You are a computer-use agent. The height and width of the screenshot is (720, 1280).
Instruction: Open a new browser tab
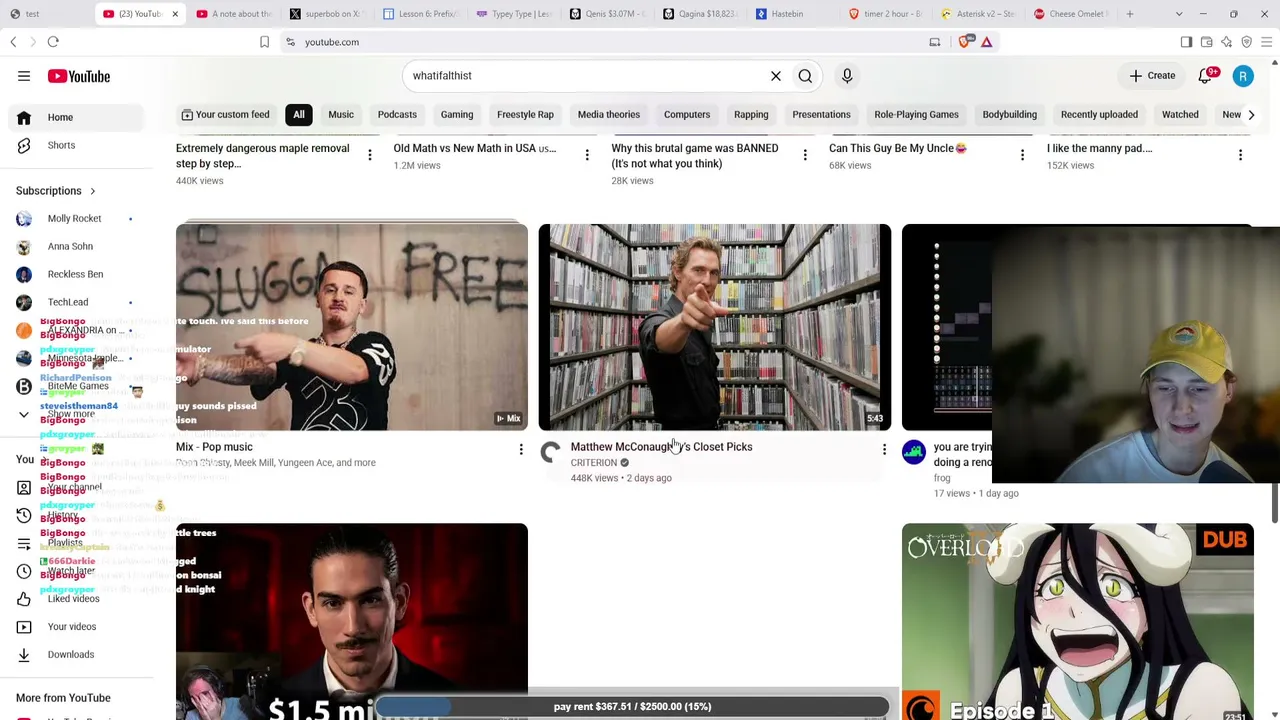click(1130, 14)
